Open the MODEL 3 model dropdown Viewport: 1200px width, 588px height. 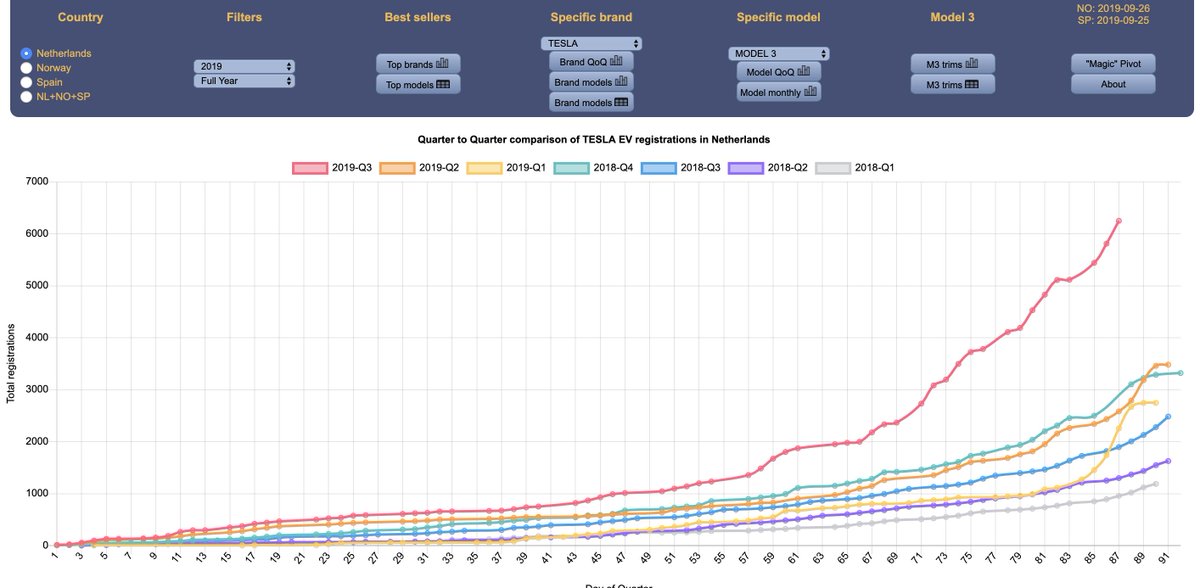779,53
